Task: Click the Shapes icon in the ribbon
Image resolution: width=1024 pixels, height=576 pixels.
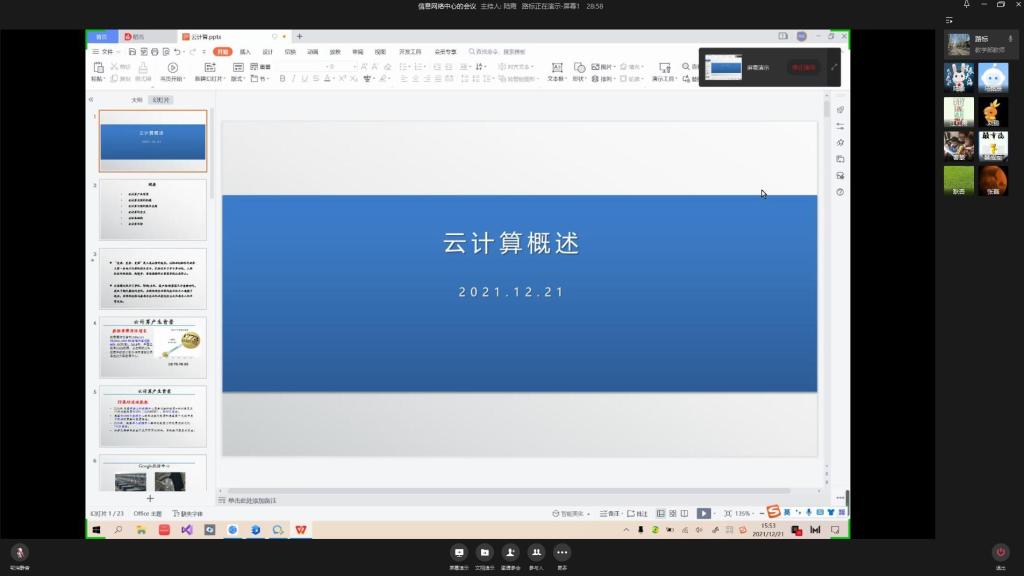Action: [x=579, y=68]
